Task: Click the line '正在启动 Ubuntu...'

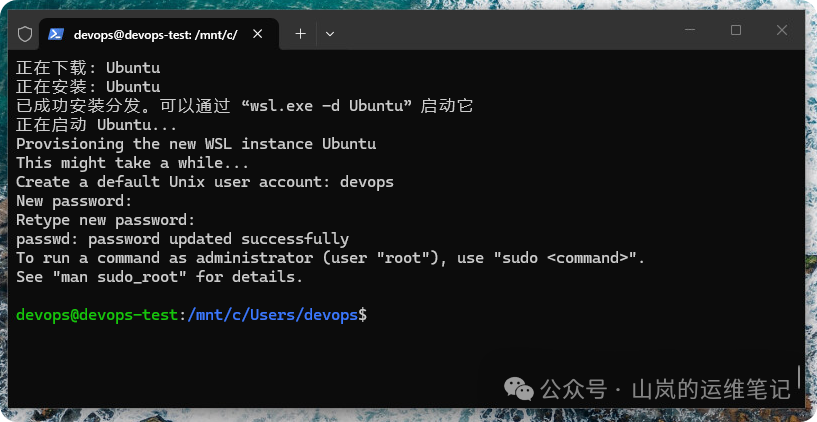Action: tap(96, 125)
